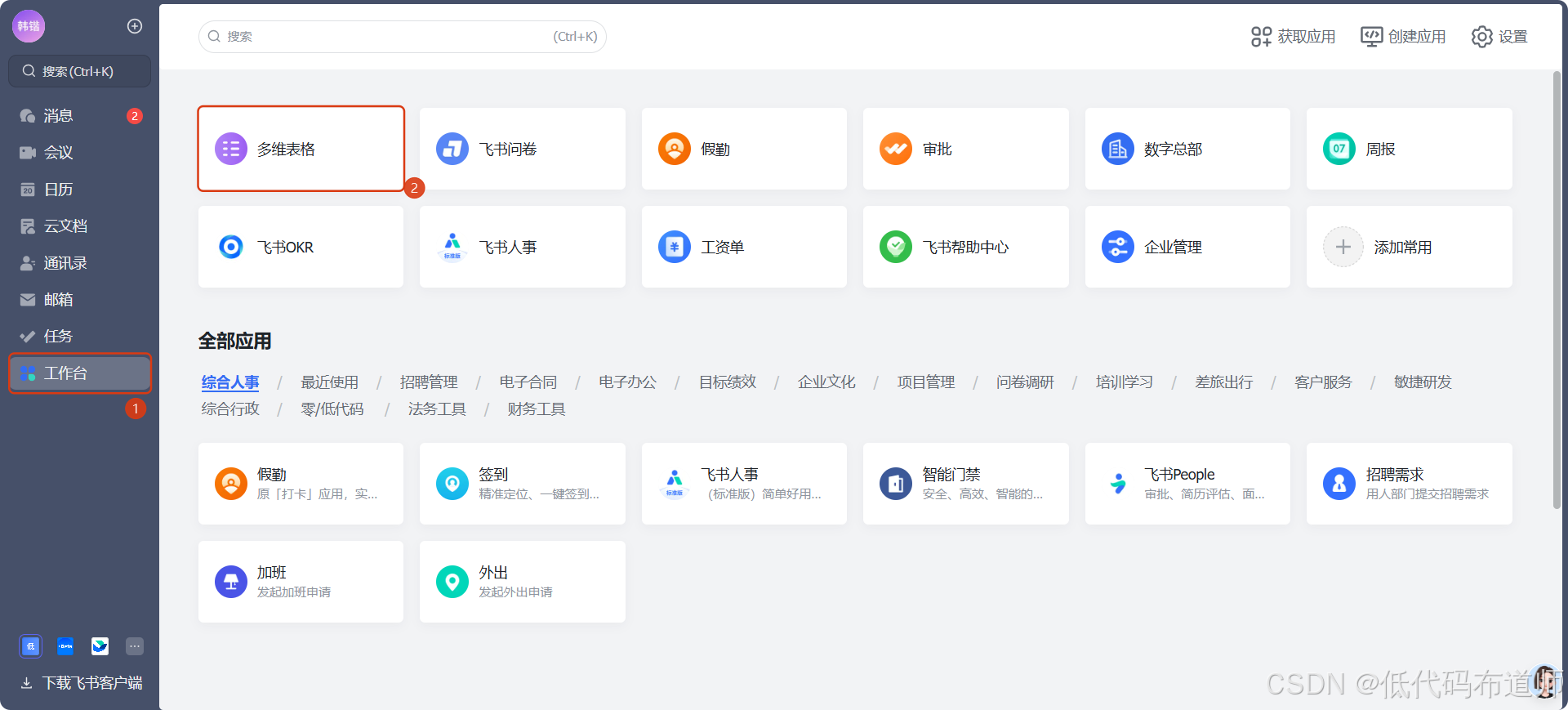Viewport: 1568px width, 710px height.
Task: Open 签到 check-in app card
Action: tap(523, 484)
